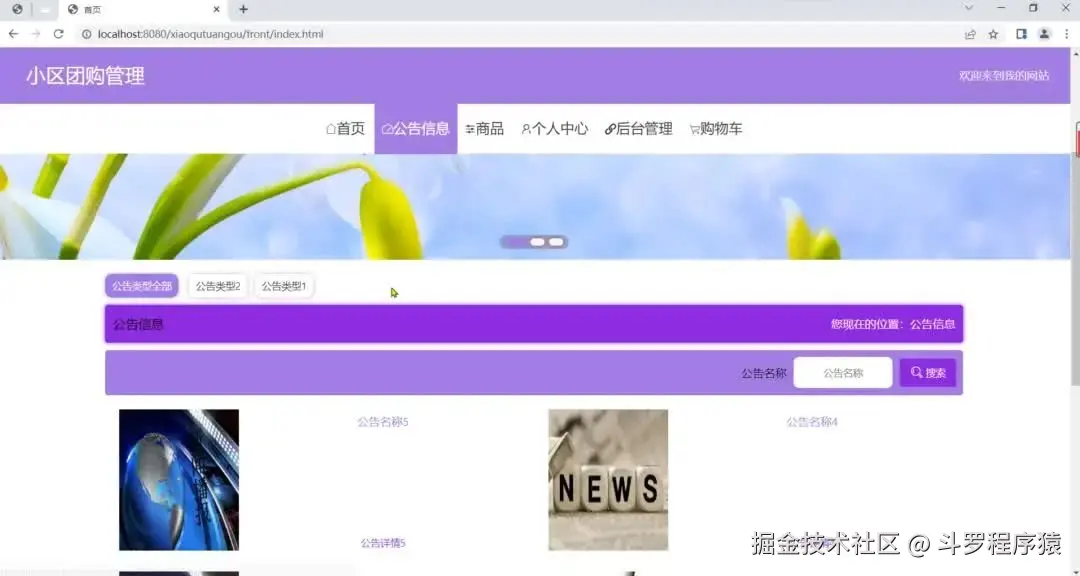Open a new browser tab with plus
Screen dimensions: 1080x576
(x=243, y=9)
